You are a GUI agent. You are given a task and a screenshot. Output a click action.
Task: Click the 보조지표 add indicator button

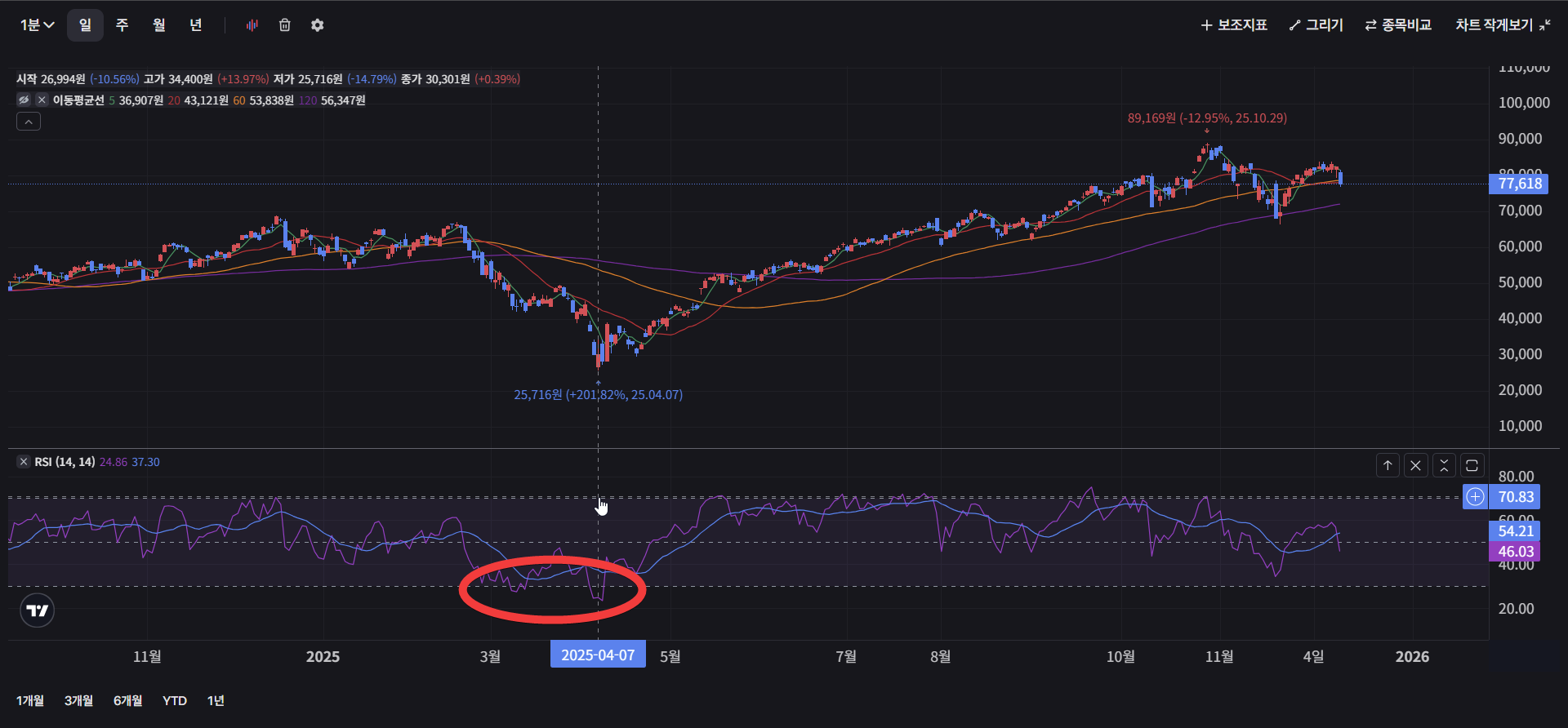tap(1234, 25)
